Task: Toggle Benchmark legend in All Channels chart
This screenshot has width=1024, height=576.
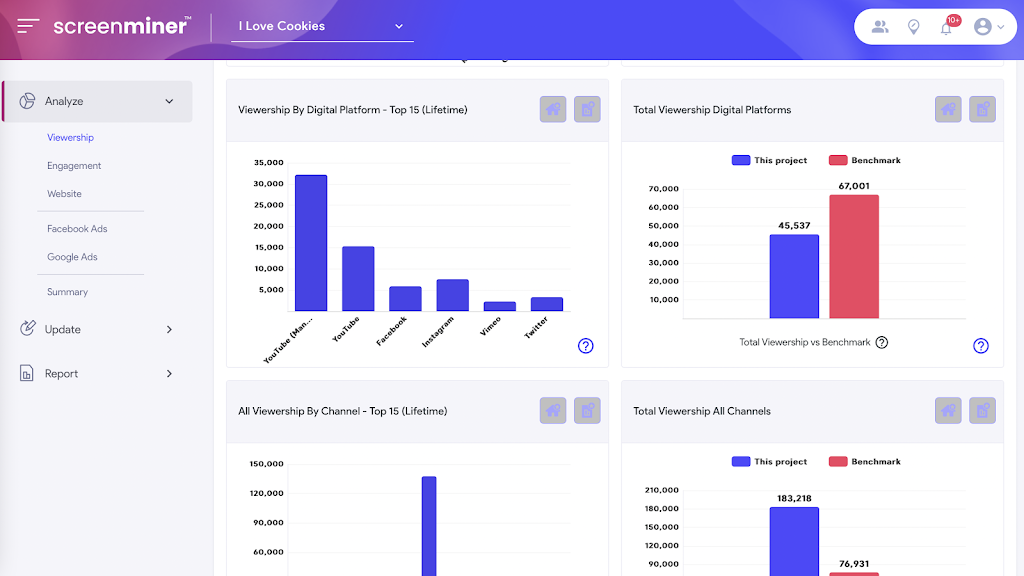Action: tap(865, 461)
